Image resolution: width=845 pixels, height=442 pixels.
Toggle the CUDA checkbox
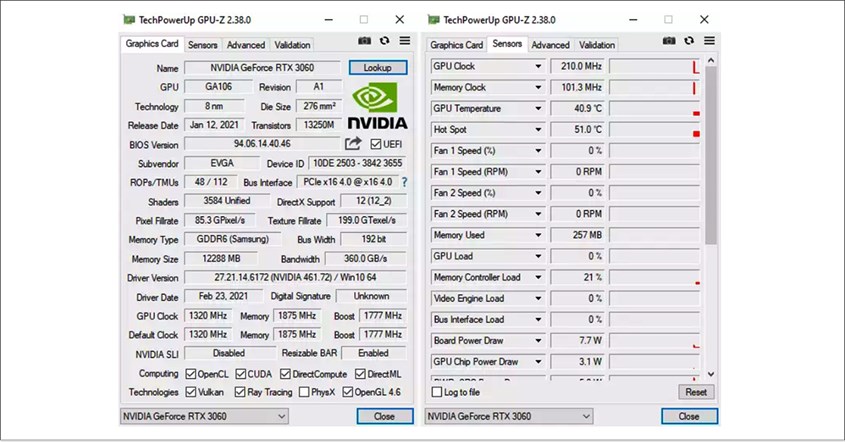[x=241, y=374]
